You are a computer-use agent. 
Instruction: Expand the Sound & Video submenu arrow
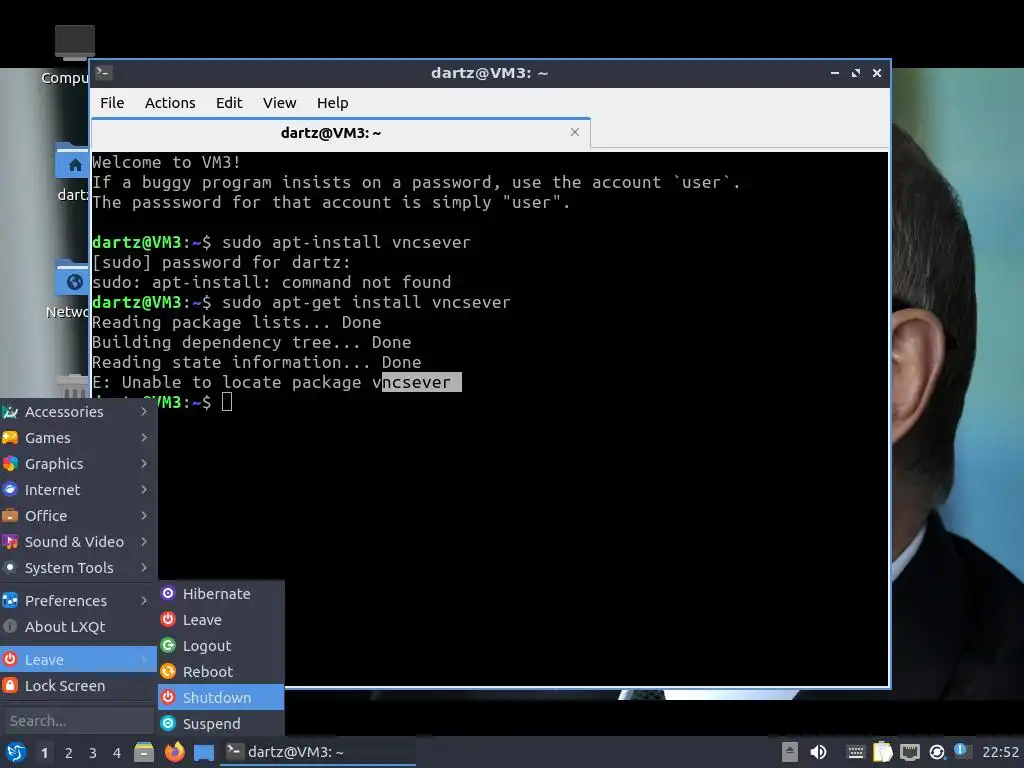(x=144, y=542)
